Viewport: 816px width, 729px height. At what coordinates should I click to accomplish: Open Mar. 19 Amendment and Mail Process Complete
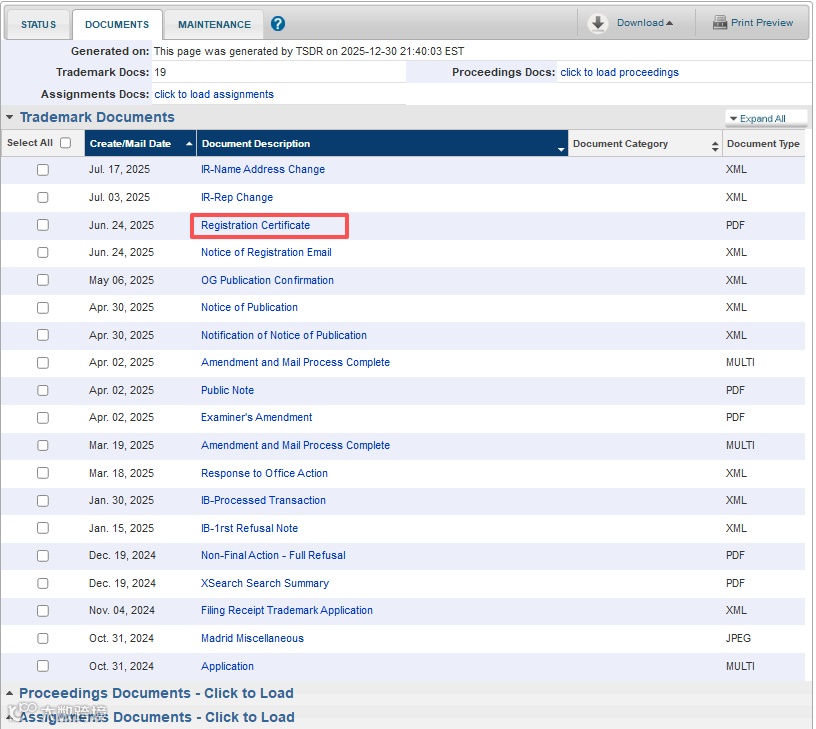295,445
